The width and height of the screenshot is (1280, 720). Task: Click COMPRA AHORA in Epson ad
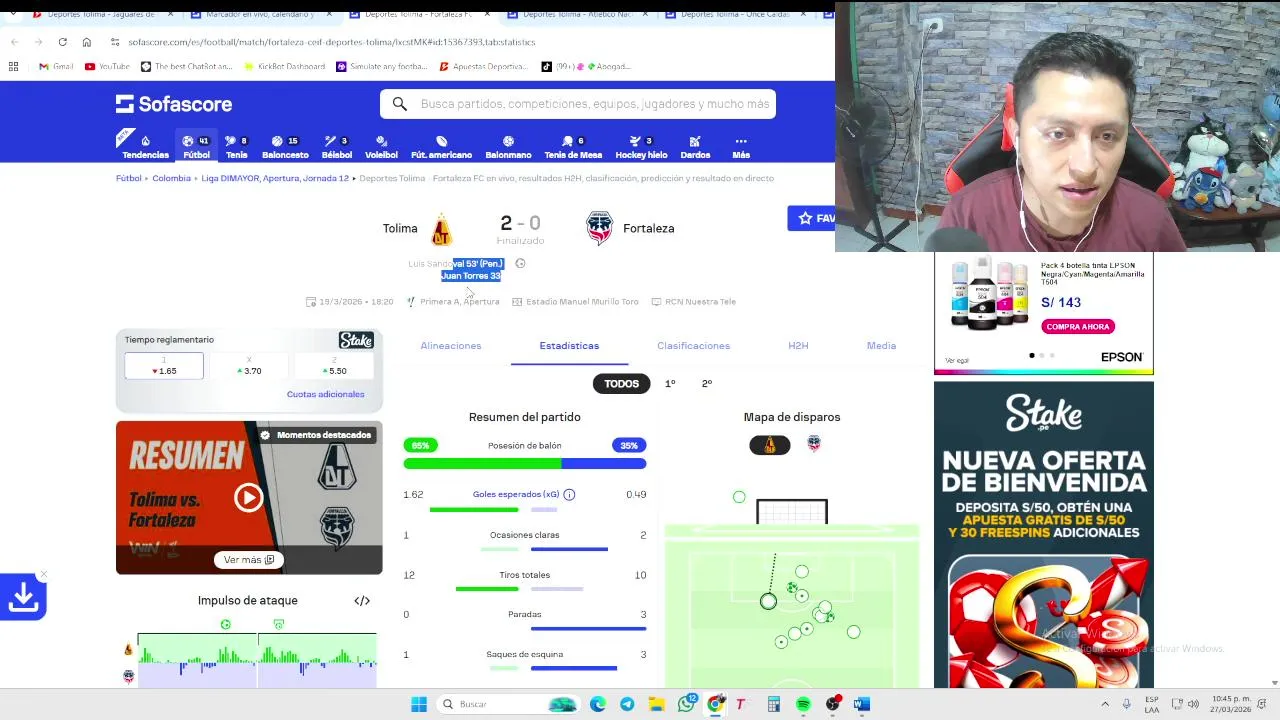coord(1078,326)
